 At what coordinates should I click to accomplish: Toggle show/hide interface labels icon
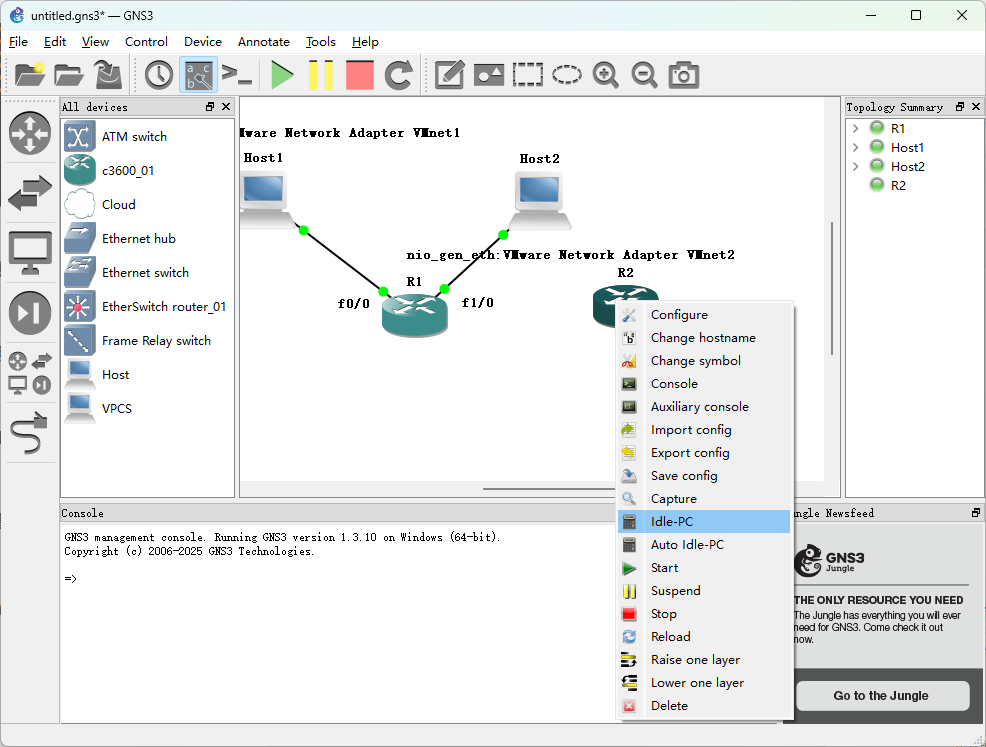tap(198, 75)
